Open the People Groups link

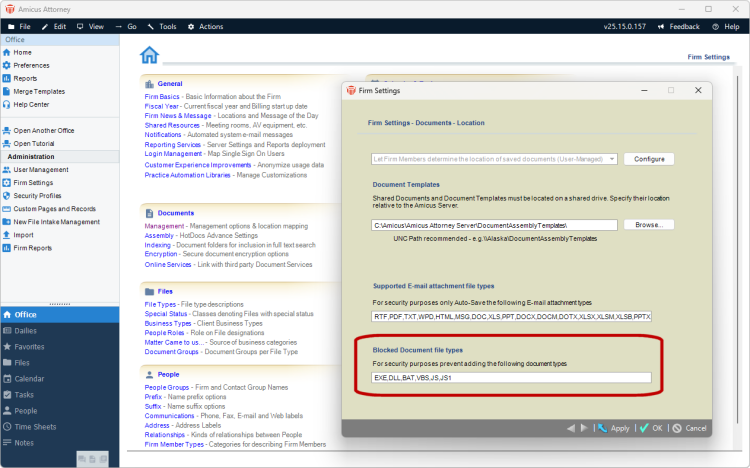click(x=167, y=388)
